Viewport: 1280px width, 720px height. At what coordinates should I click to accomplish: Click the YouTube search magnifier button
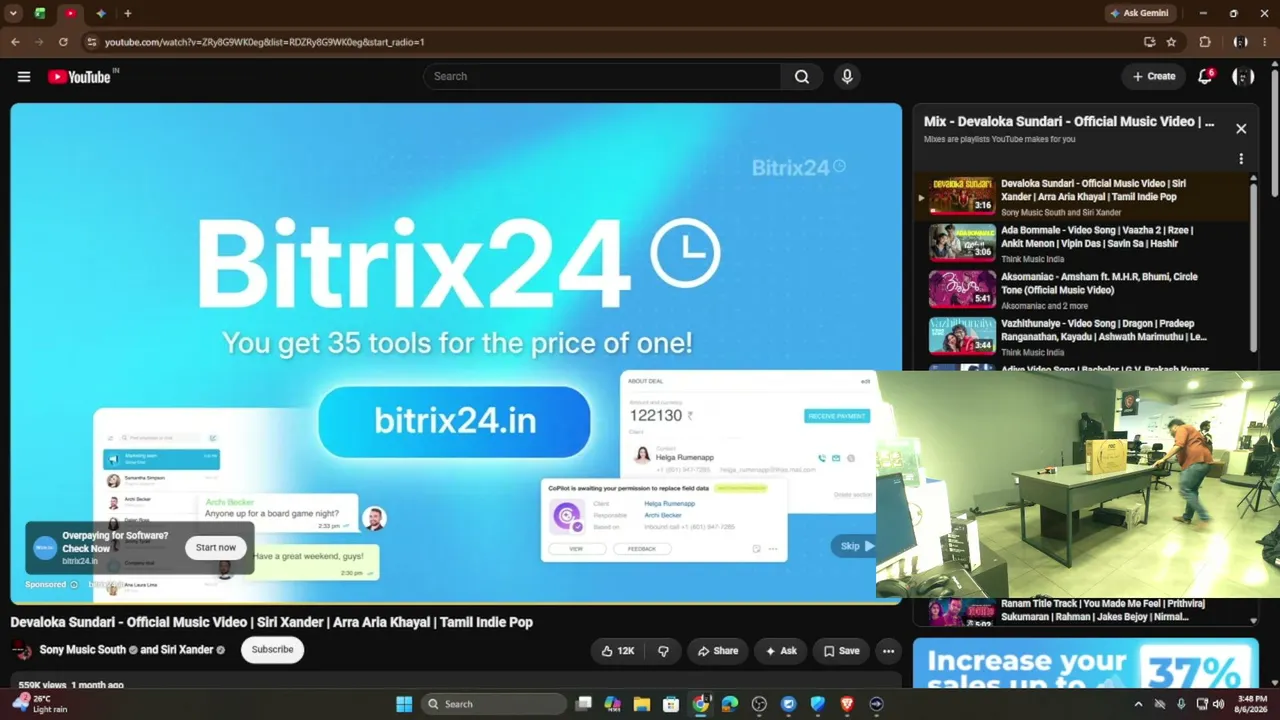pos(802,77)
